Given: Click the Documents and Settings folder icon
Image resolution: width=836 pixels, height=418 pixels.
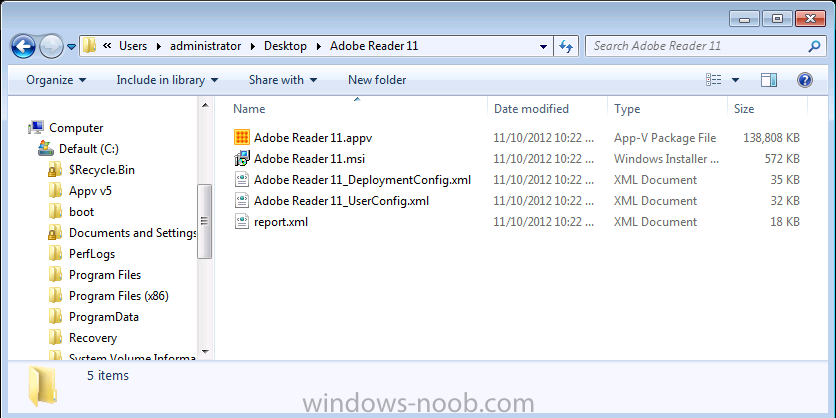Looking at the screenshot, I should point(55,233).
